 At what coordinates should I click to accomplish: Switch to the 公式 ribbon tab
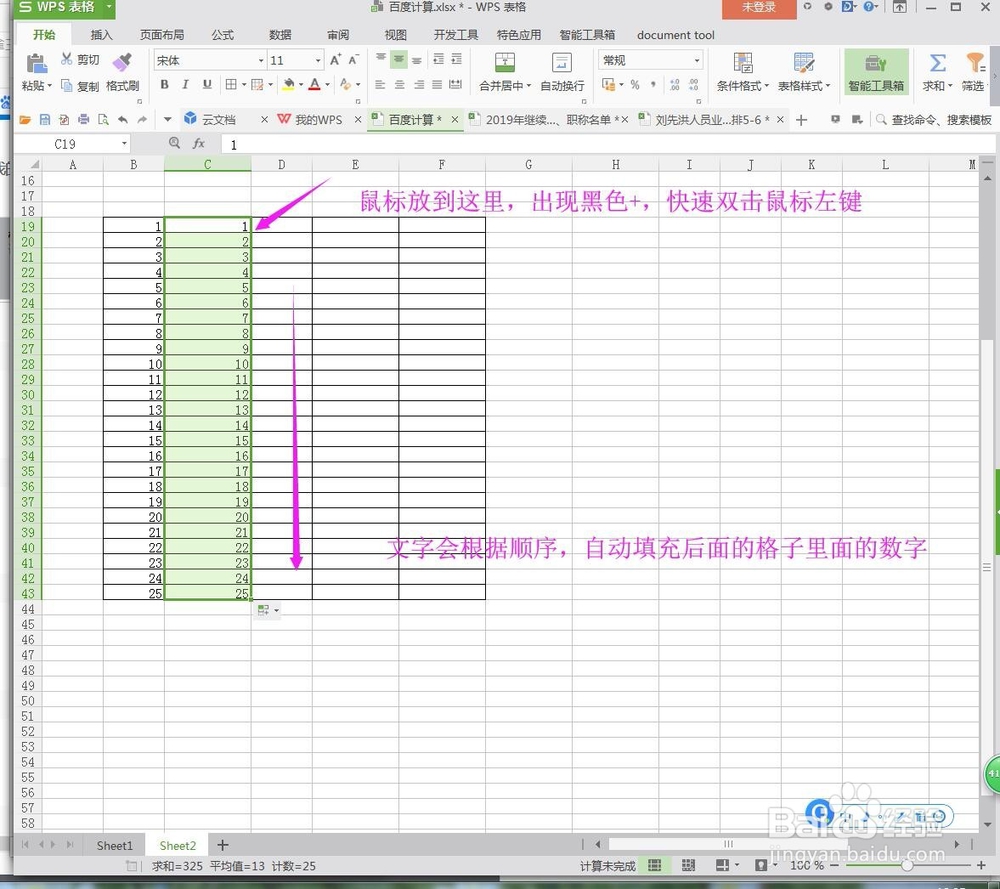pos(222,35)
